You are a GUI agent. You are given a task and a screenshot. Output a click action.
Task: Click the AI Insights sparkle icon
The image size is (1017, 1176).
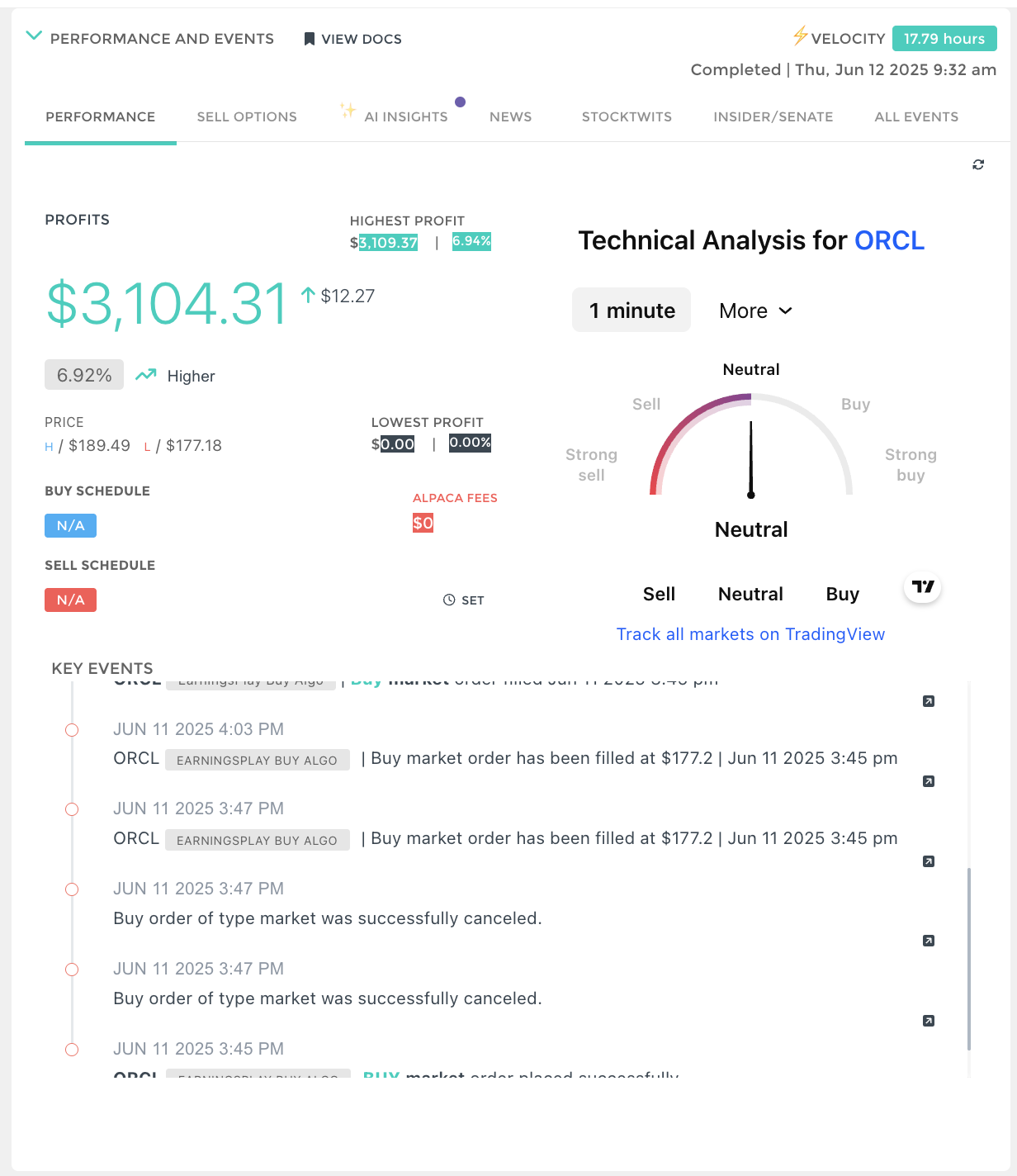(348, 111)
